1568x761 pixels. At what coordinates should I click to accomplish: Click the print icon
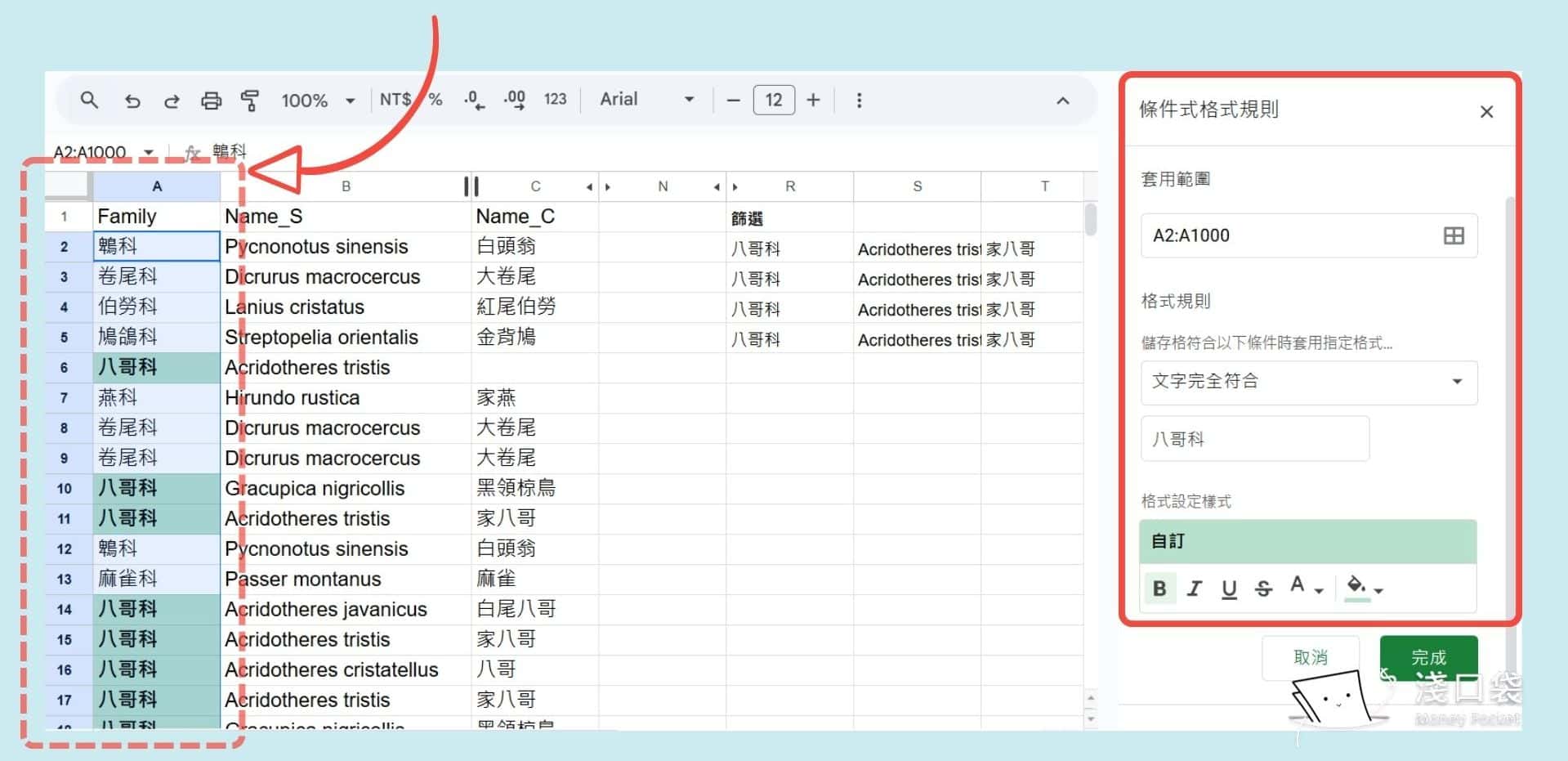(212, 100)
